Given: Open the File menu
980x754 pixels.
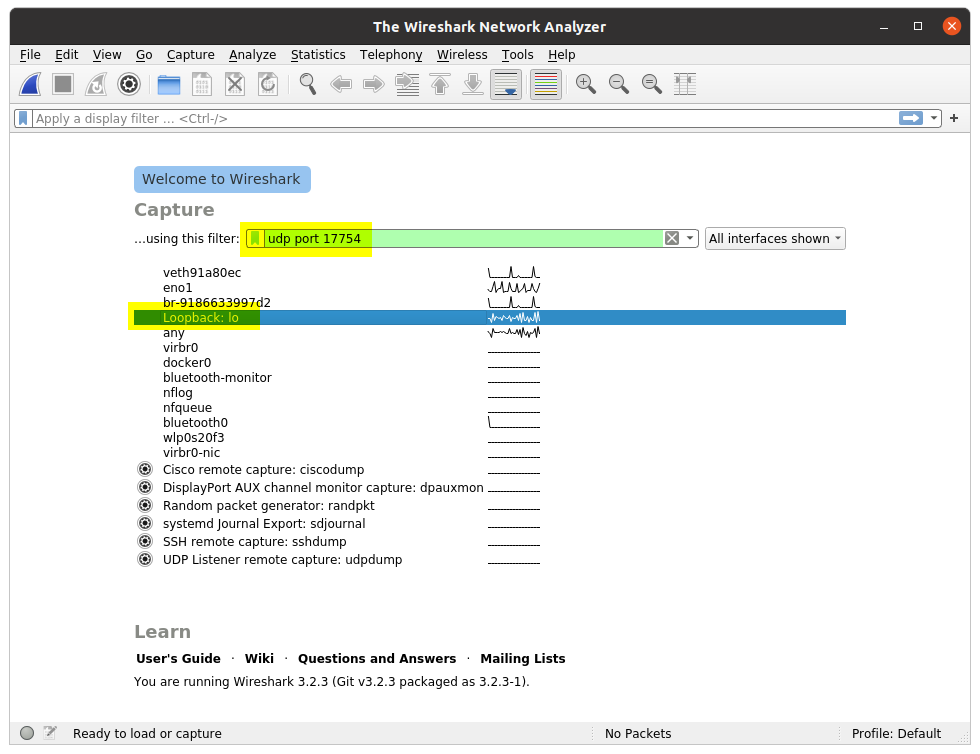Looking at the screenshot, I should coord(30,54).
